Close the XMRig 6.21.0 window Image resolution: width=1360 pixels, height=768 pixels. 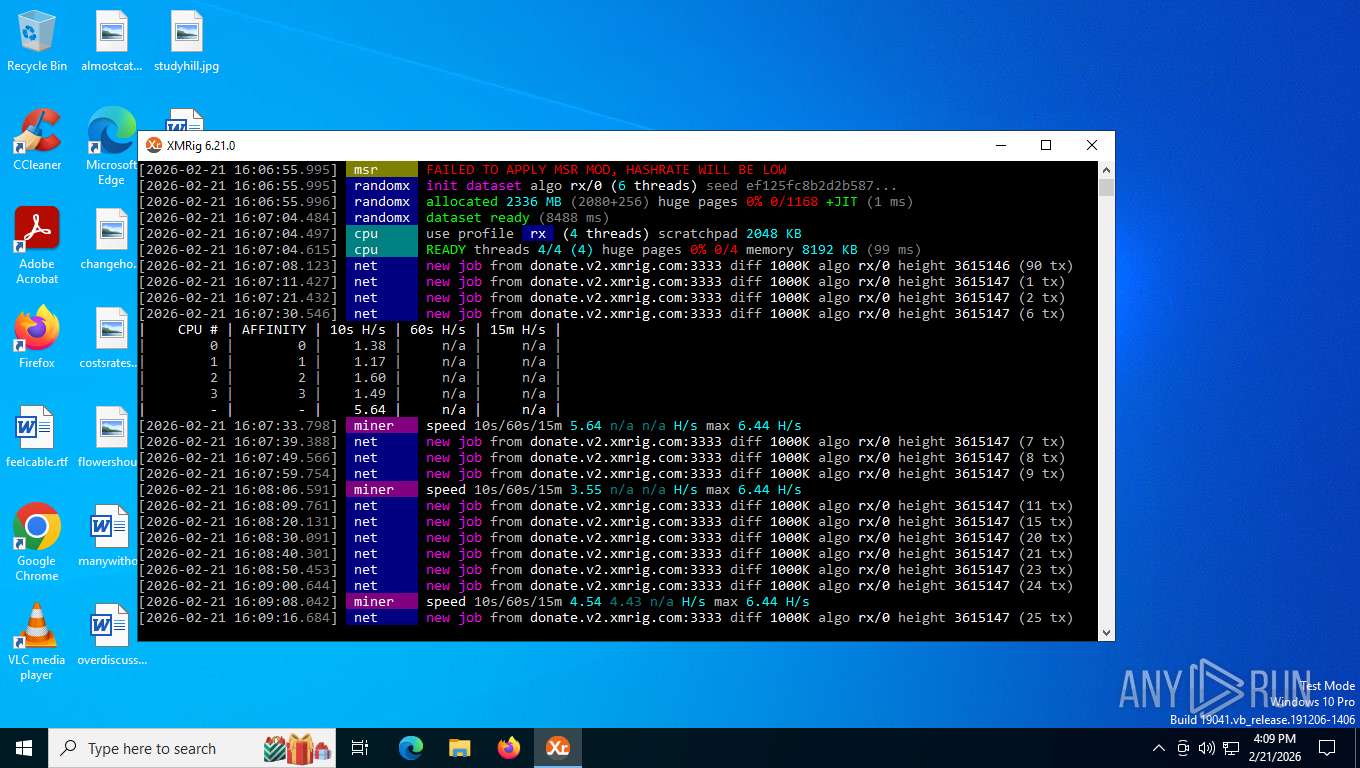(x=1092, y=145)
